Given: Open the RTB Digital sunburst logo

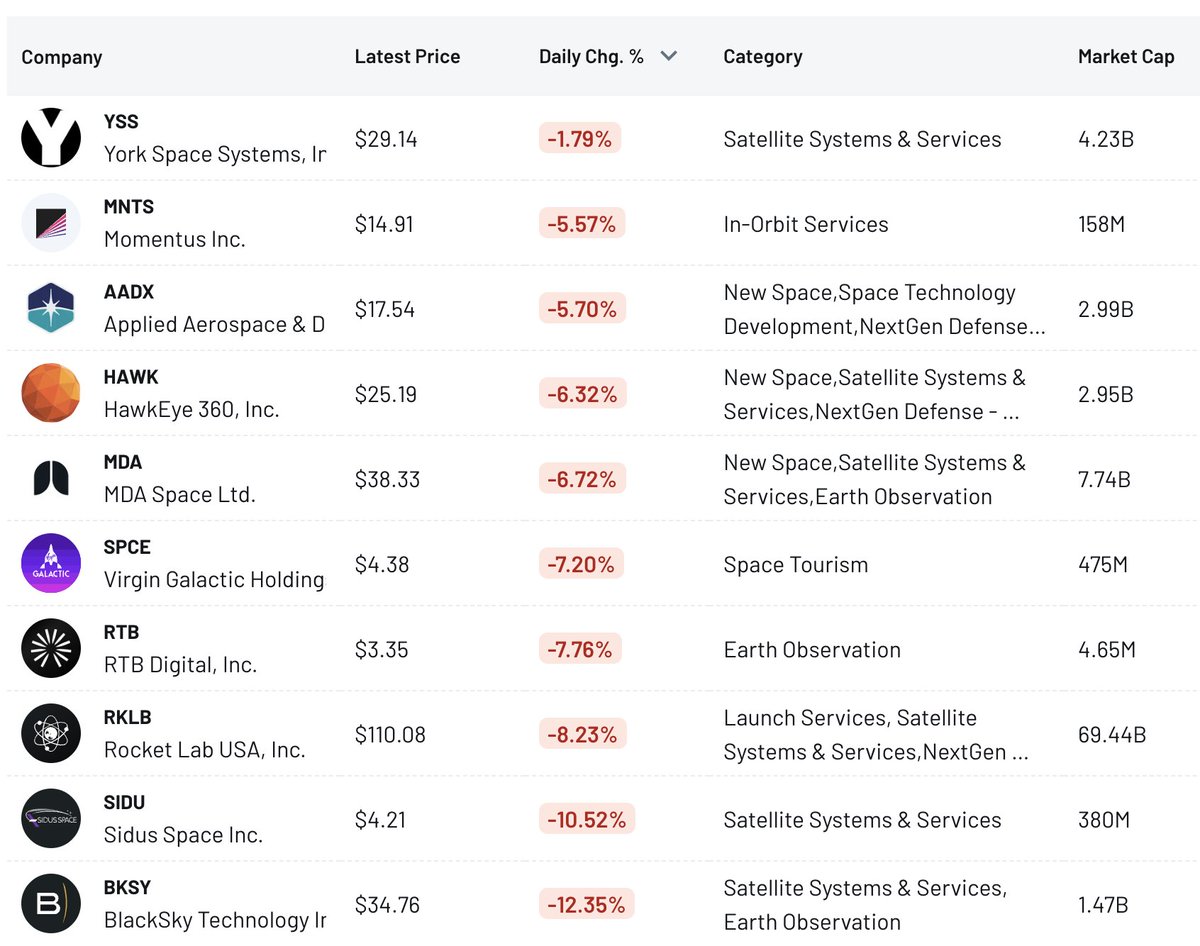Looking at the screenshot, I should [x=51, y=649].
